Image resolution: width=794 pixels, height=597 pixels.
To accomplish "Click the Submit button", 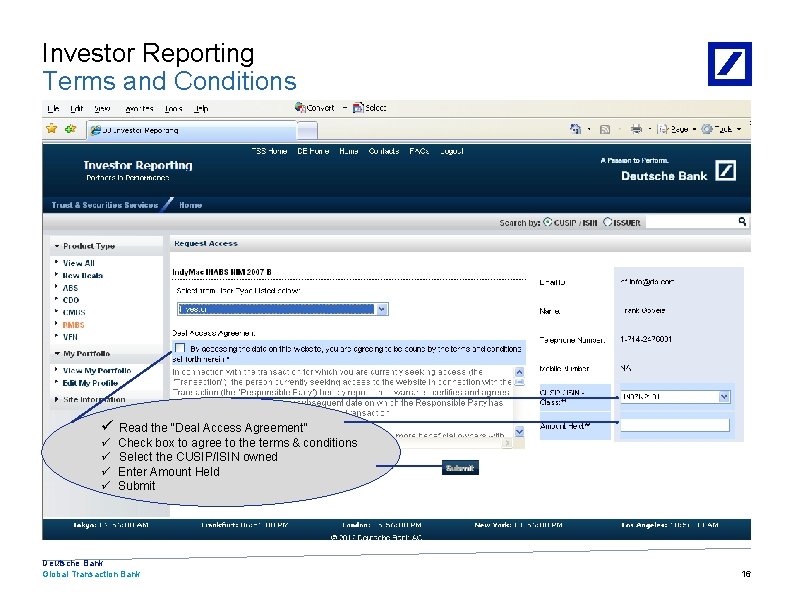I will click(x=460, y=468).
